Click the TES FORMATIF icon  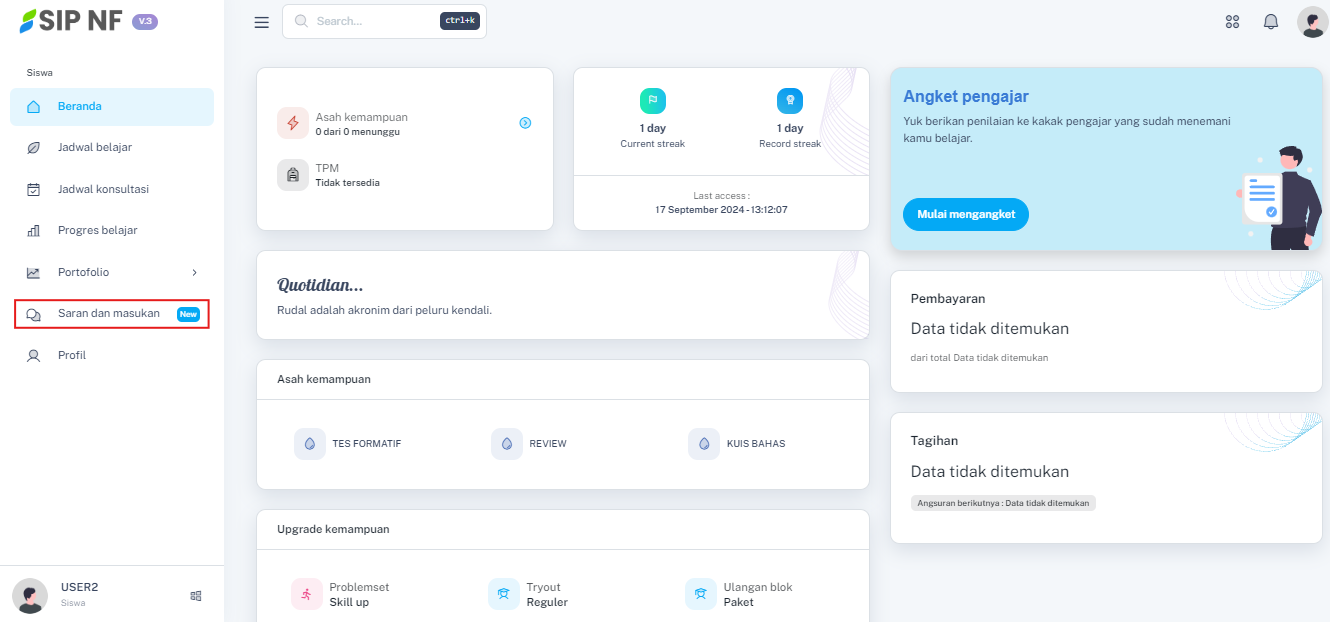coord(310,444)
